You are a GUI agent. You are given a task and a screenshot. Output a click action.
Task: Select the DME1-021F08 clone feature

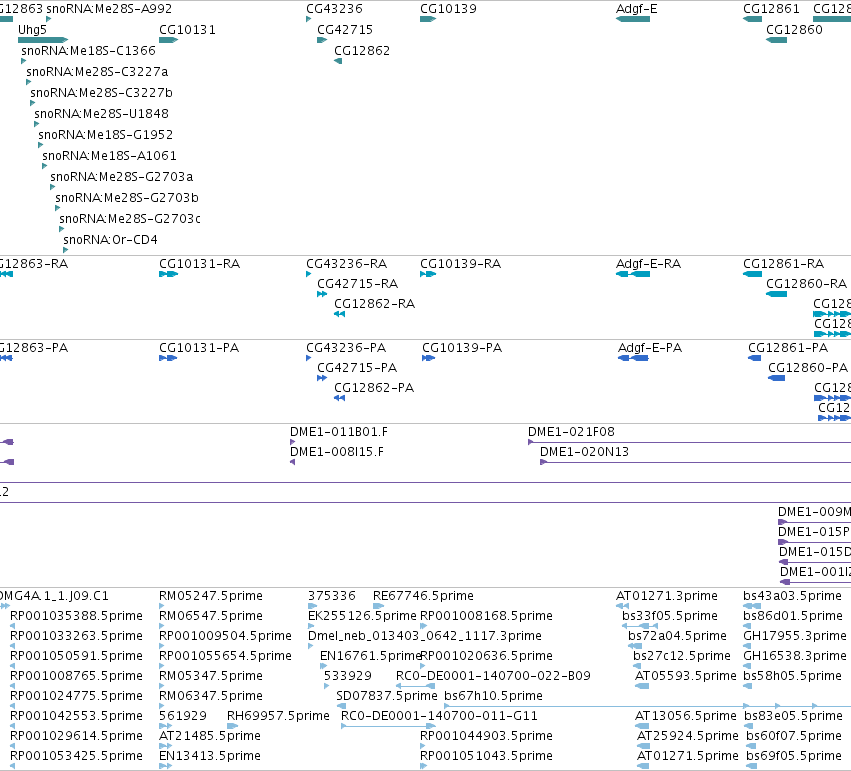pos(689,442)
